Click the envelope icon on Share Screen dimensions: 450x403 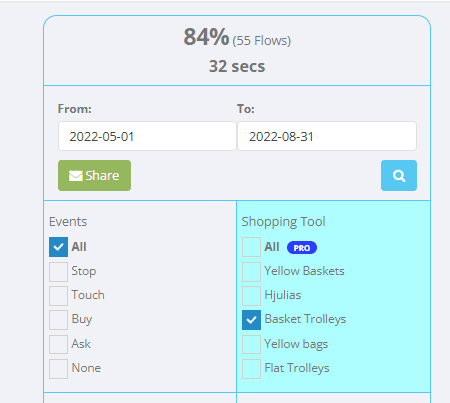pyautogui.click(x=76, y=176)
